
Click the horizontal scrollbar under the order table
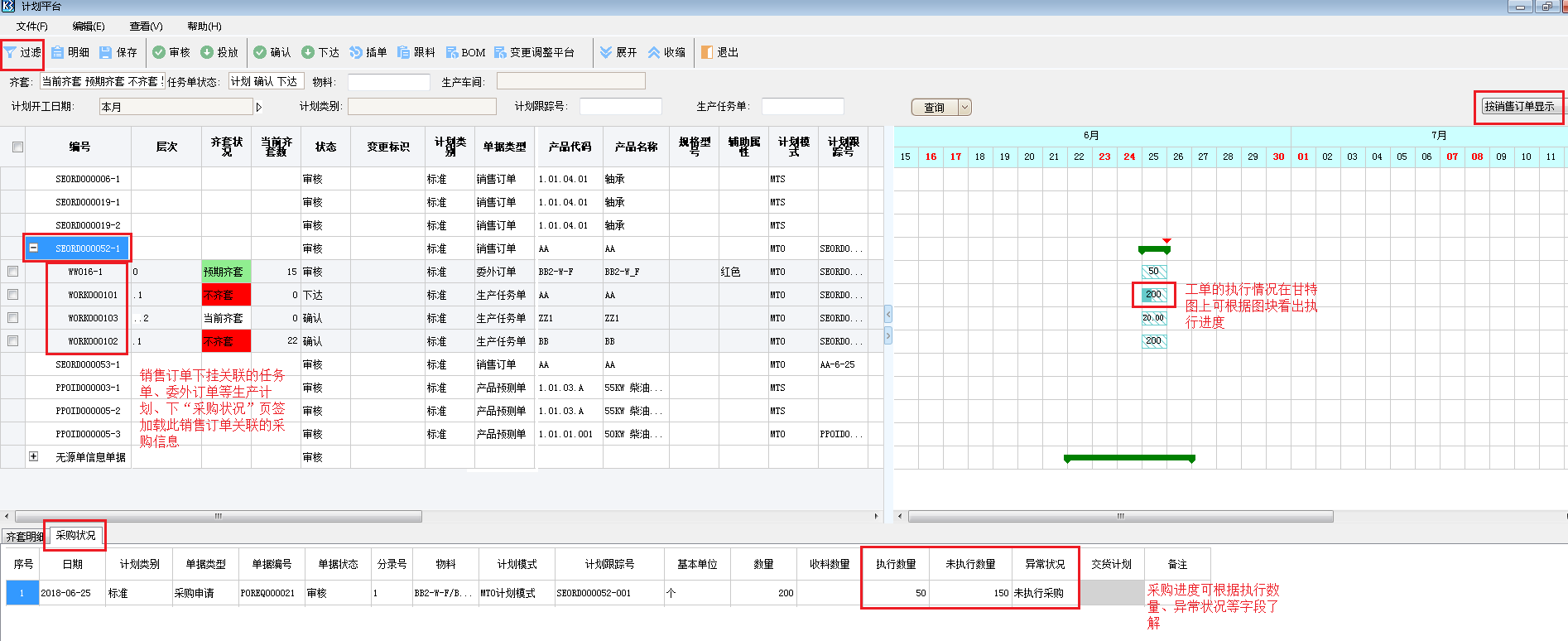click(219, 516)
